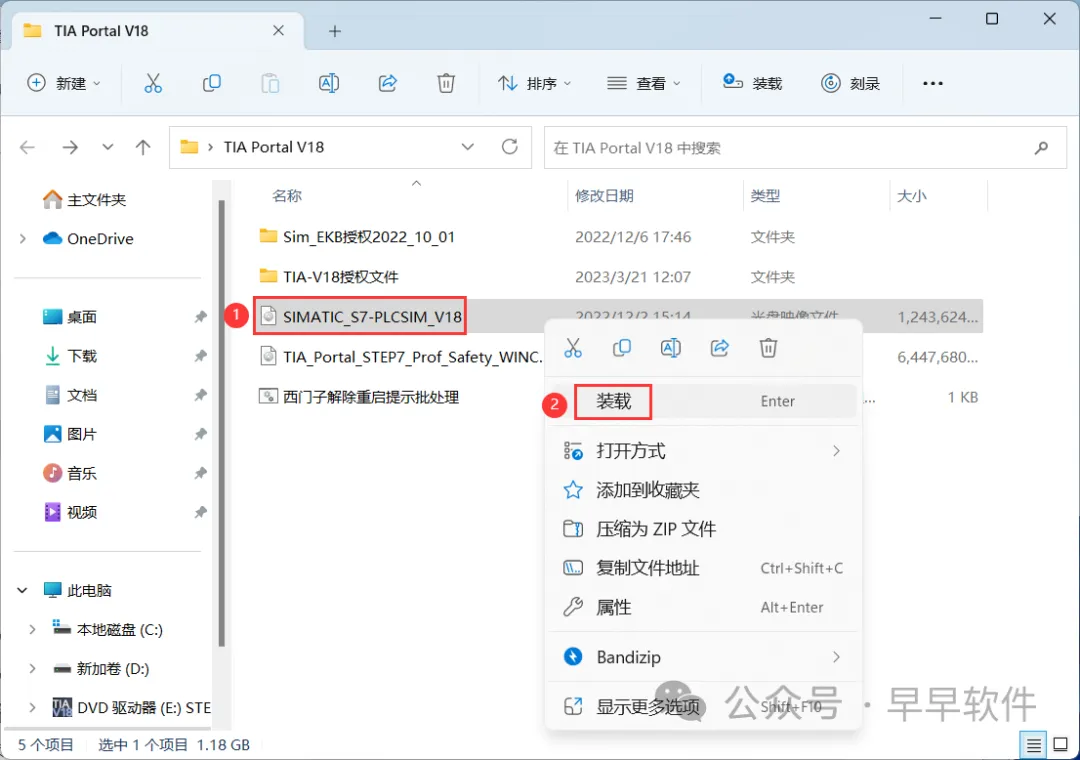Click the Rename icon in the toolbar
Viewport: 1080px width, 760px height.
coord(329,83)
